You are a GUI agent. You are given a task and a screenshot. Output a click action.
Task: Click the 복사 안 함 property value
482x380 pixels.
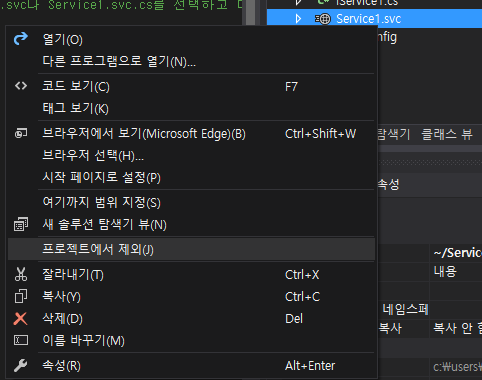(457, 328)
